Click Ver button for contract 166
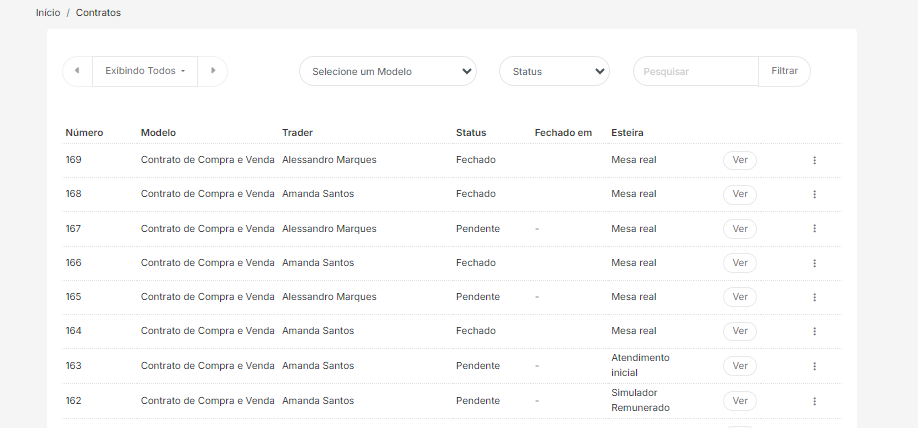Image resolution: width=918 pixels, height=428 pixels. (x=739, y=263)
